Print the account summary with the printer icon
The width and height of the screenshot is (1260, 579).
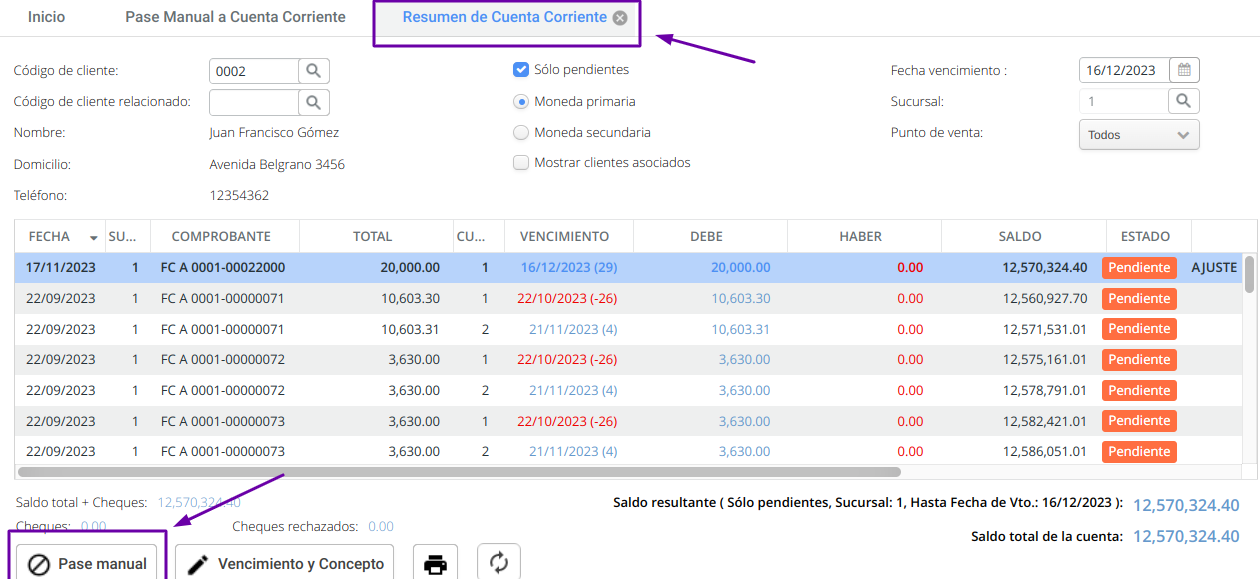coord(435,564)
